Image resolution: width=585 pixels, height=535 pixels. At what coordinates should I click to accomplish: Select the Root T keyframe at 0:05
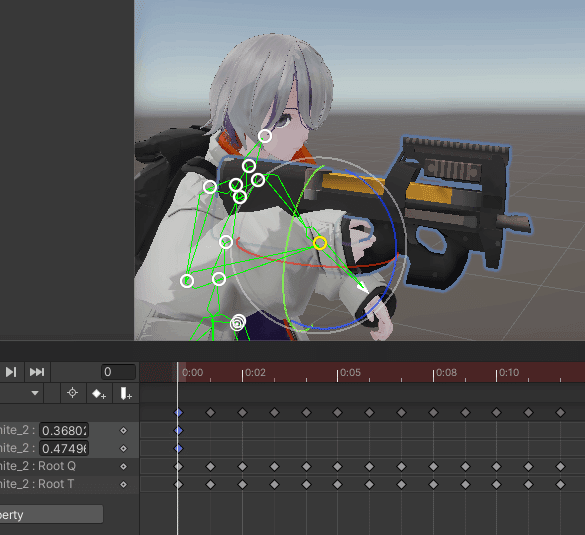(x=338, y=484)
